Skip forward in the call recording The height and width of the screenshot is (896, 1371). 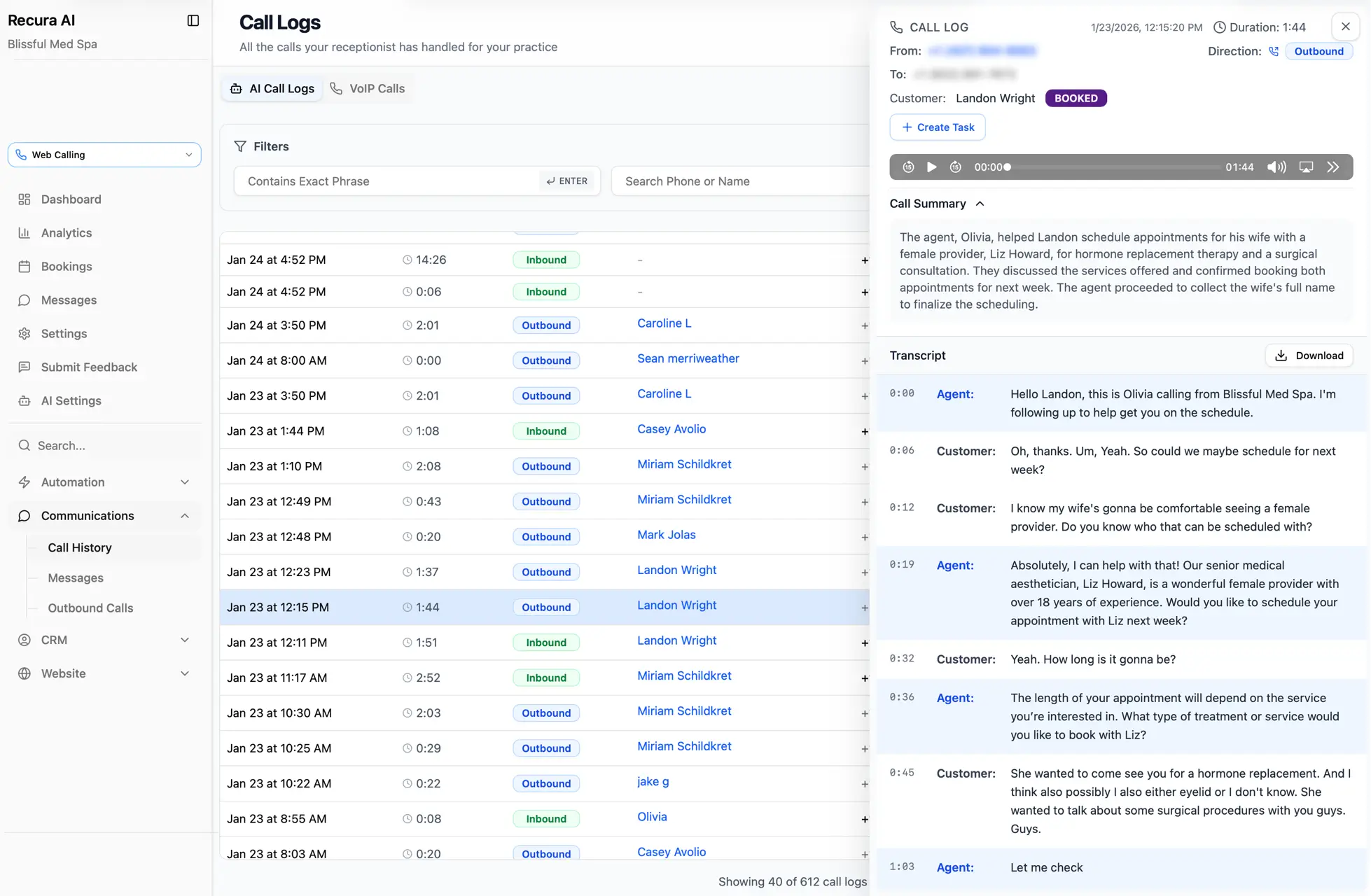pyautogui.click(x=955, y=167)
